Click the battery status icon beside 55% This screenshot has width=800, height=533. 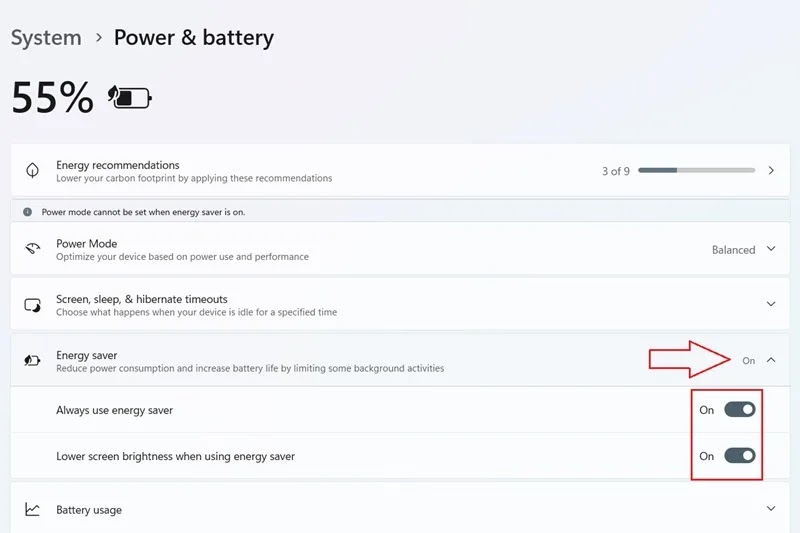[130, 98]
